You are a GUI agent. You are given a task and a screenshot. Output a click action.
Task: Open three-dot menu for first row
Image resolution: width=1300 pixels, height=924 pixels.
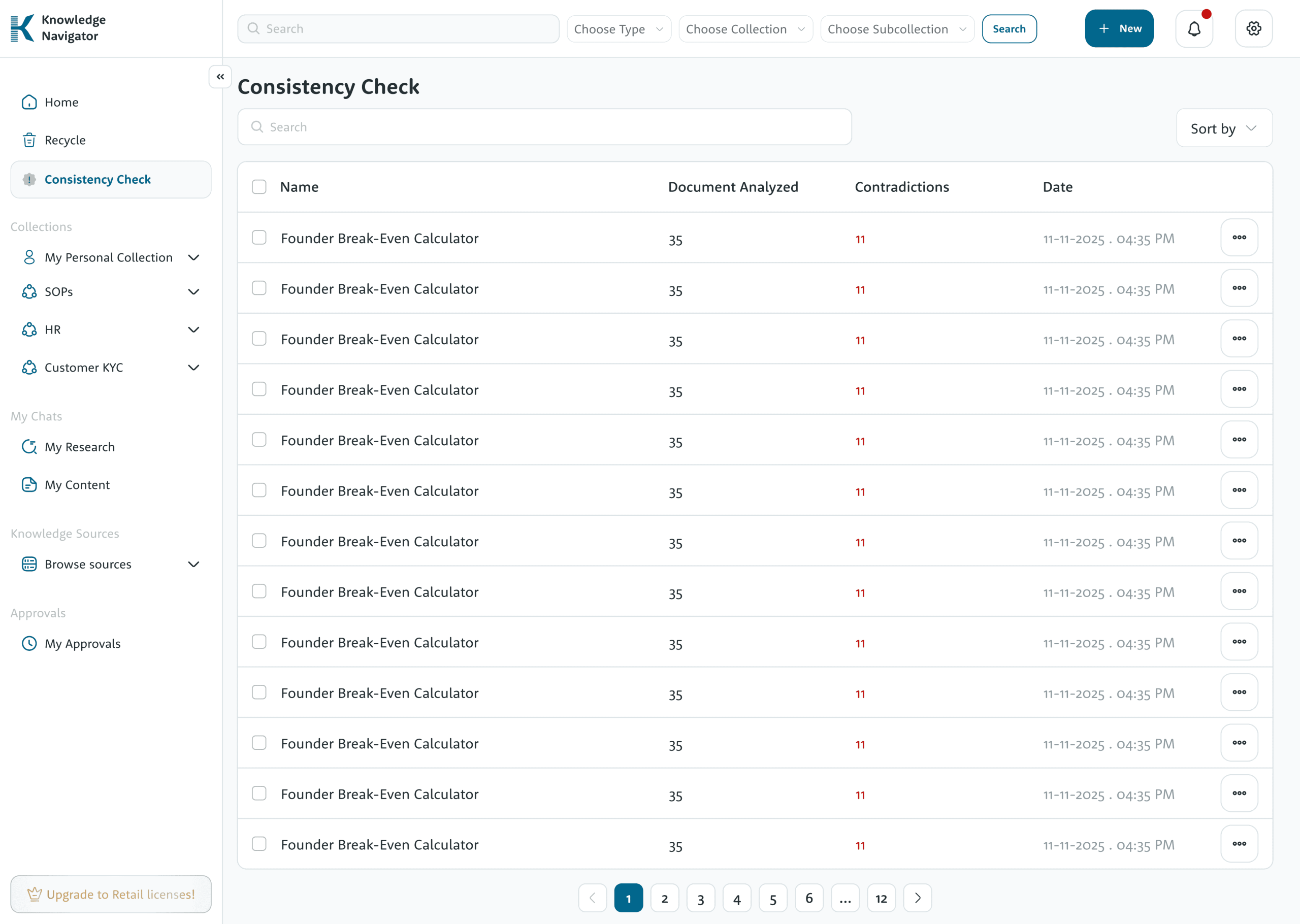pos(1239,237)
